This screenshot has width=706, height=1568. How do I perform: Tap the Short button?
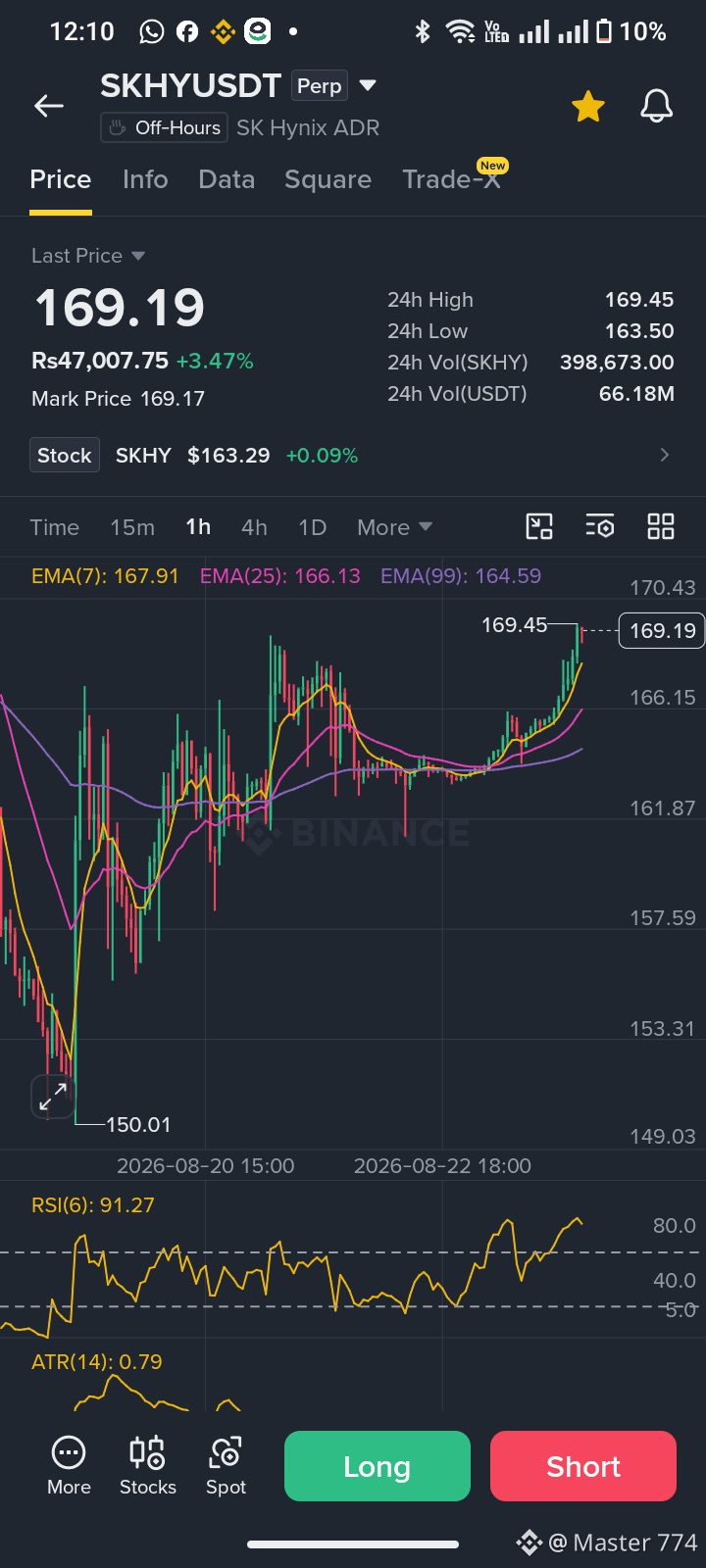tap(583, 1466)
